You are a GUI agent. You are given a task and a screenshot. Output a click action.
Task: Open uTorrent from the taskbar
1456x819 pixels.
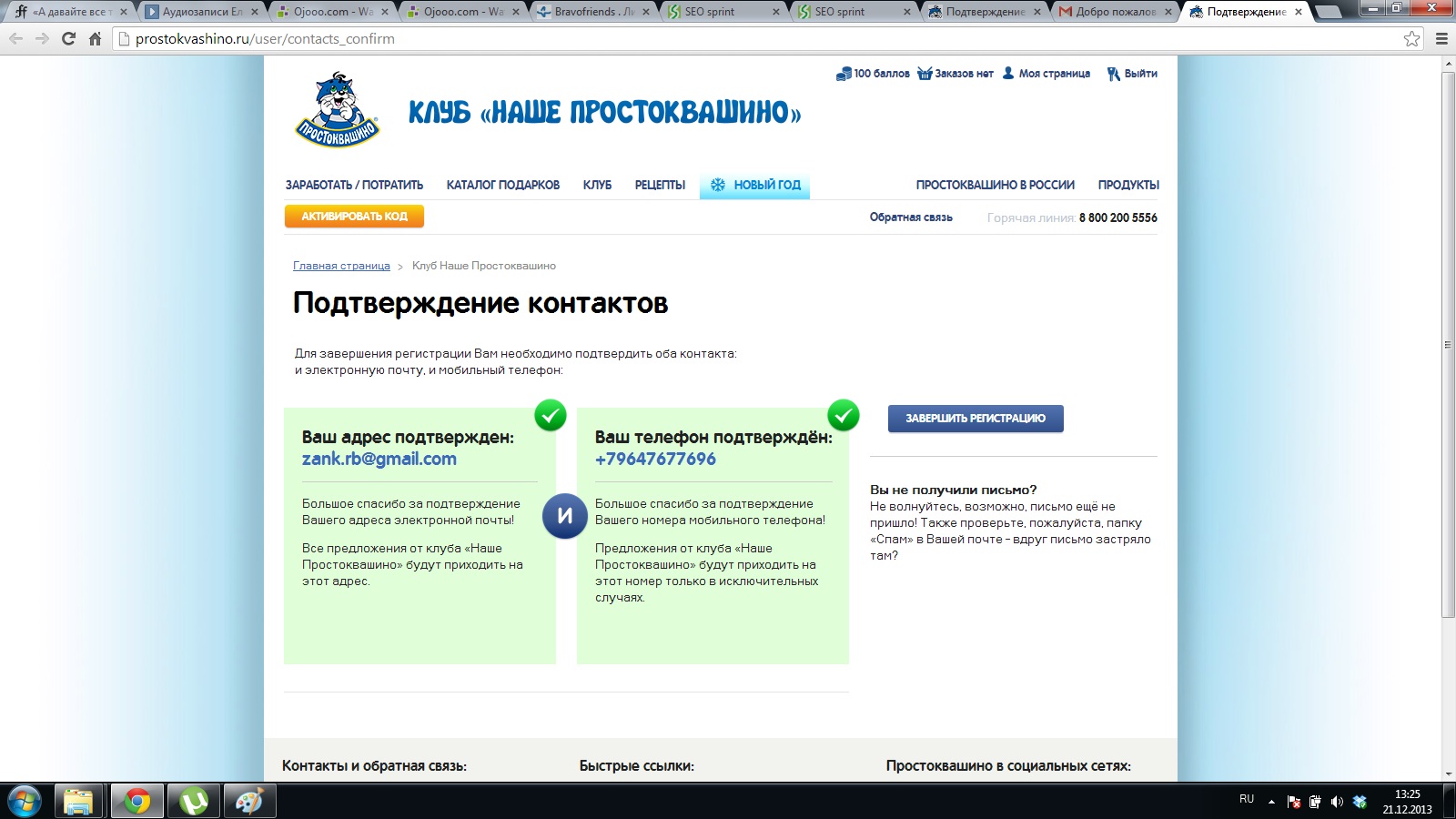pyautogui.click(x=194, y=802)
